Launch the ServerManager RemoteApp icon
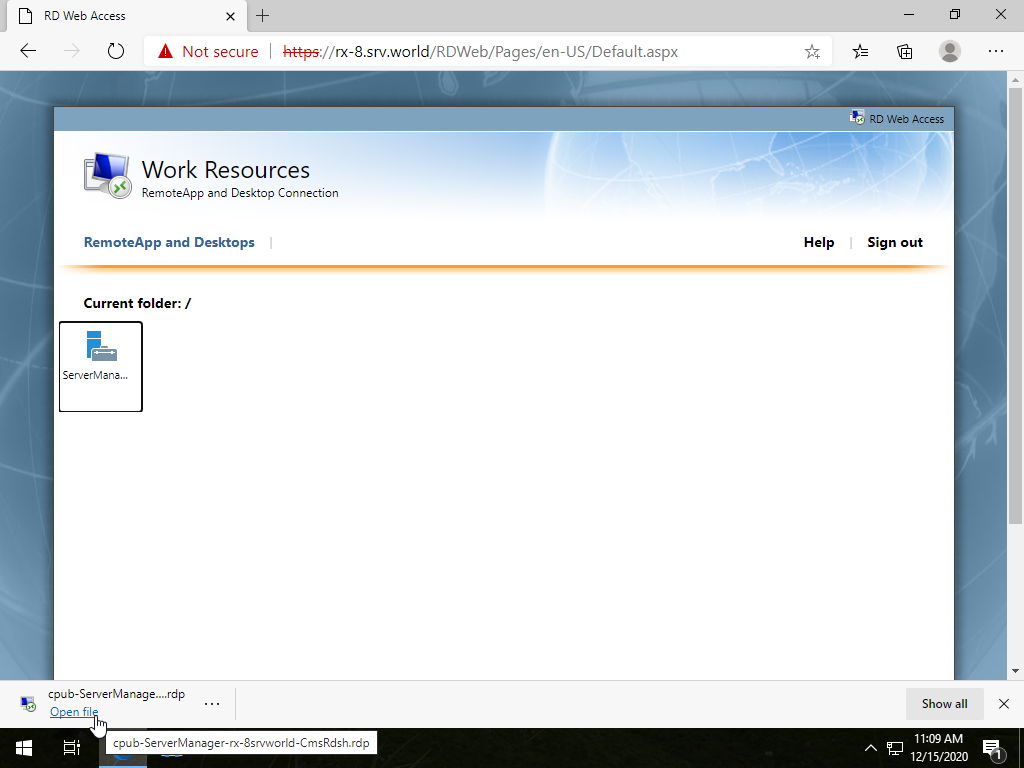 [101, 366]
